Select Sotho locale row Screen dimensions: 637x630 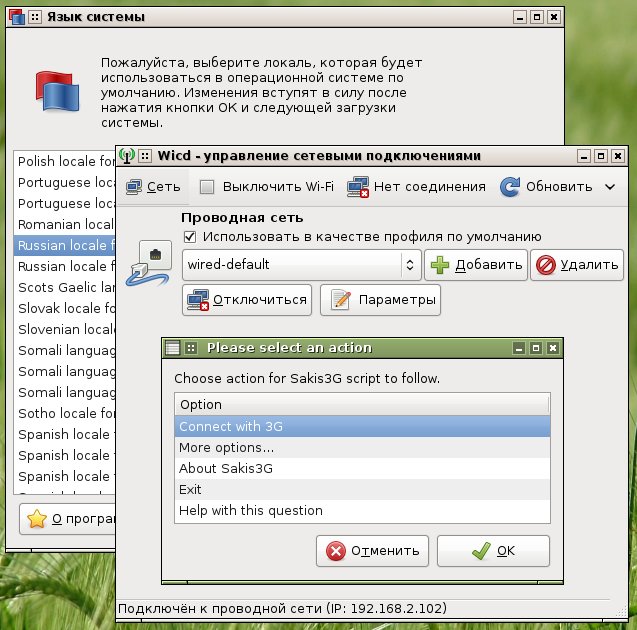(x=65, y=414)
